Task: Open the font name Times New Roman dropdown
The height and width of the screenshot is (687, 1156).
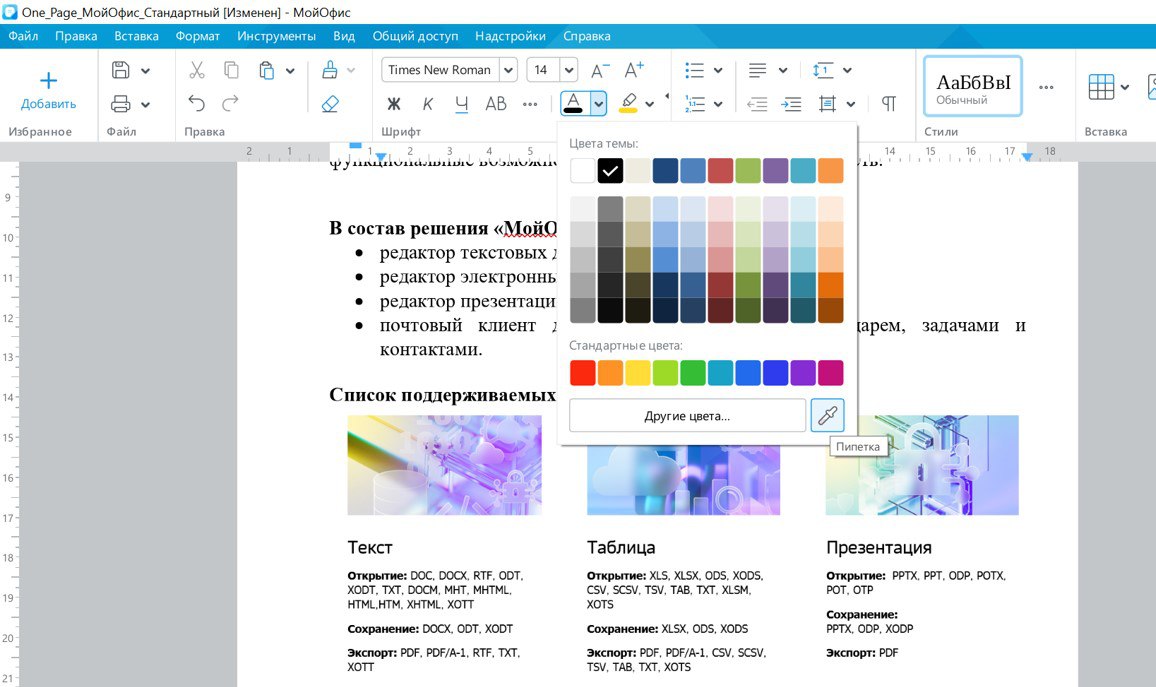Action: pyautogui.click(x=508, y=70)
